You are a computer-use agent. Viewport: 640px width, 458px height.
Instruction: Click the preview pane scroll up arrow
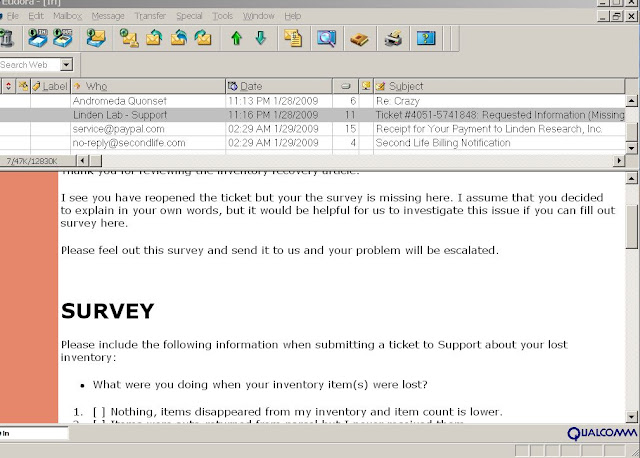point(631,178)
